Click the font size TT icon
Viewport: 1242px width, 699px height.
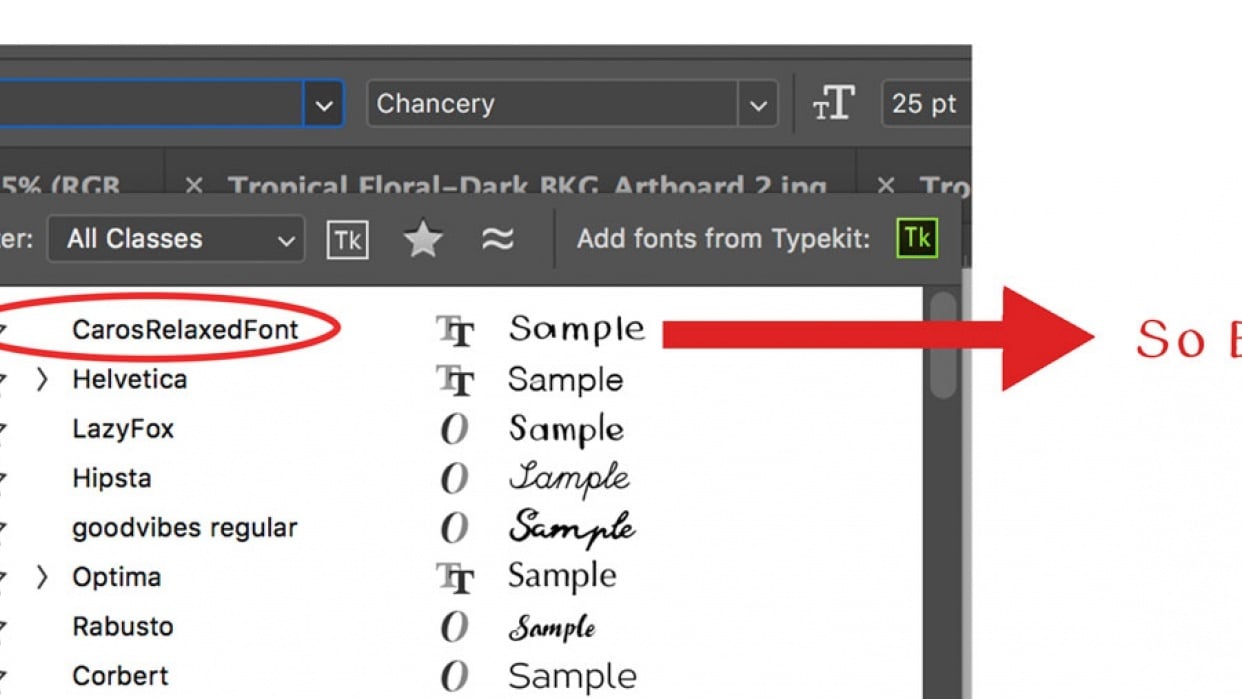point(833,104)
